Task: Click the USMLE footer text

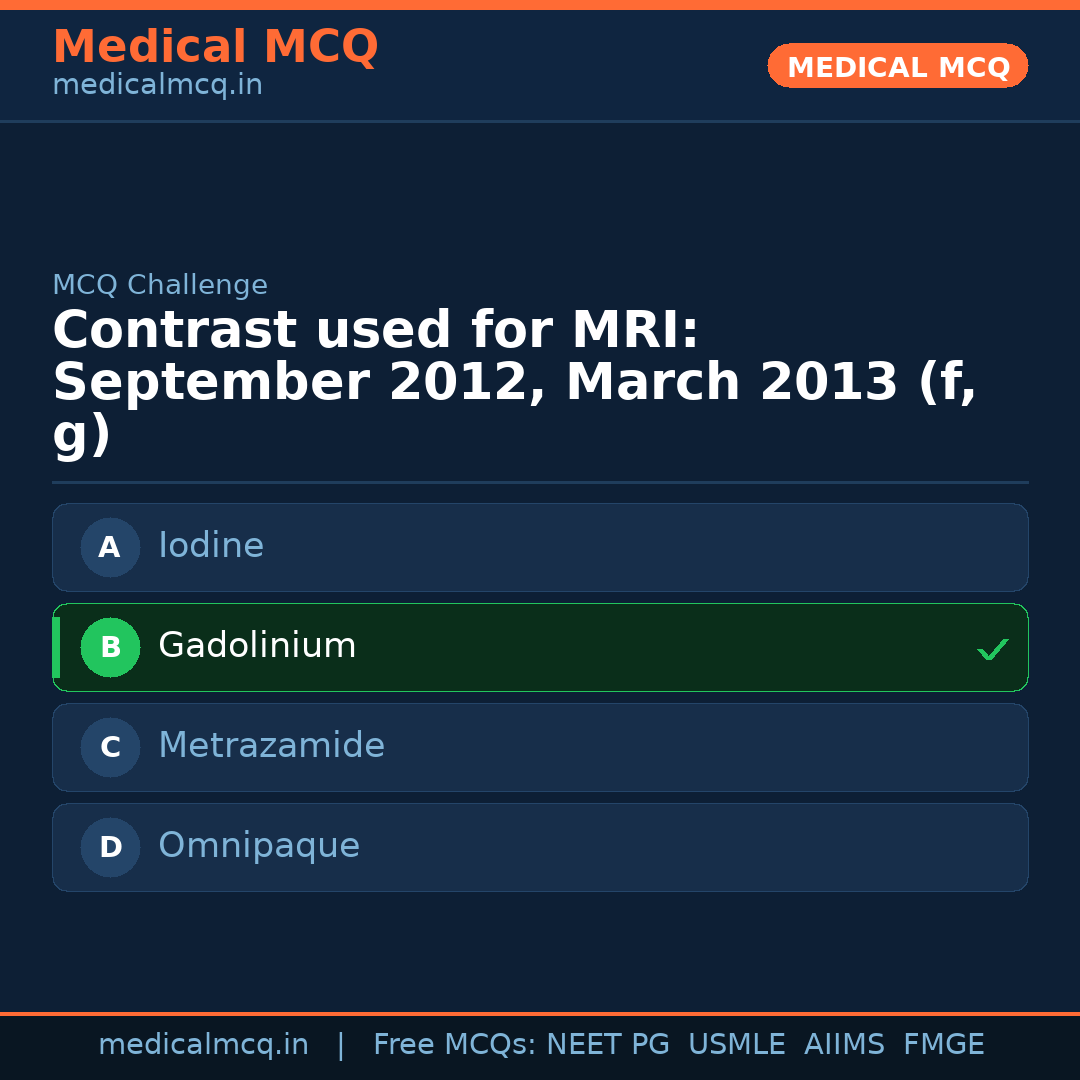Action: point(737,1044)
